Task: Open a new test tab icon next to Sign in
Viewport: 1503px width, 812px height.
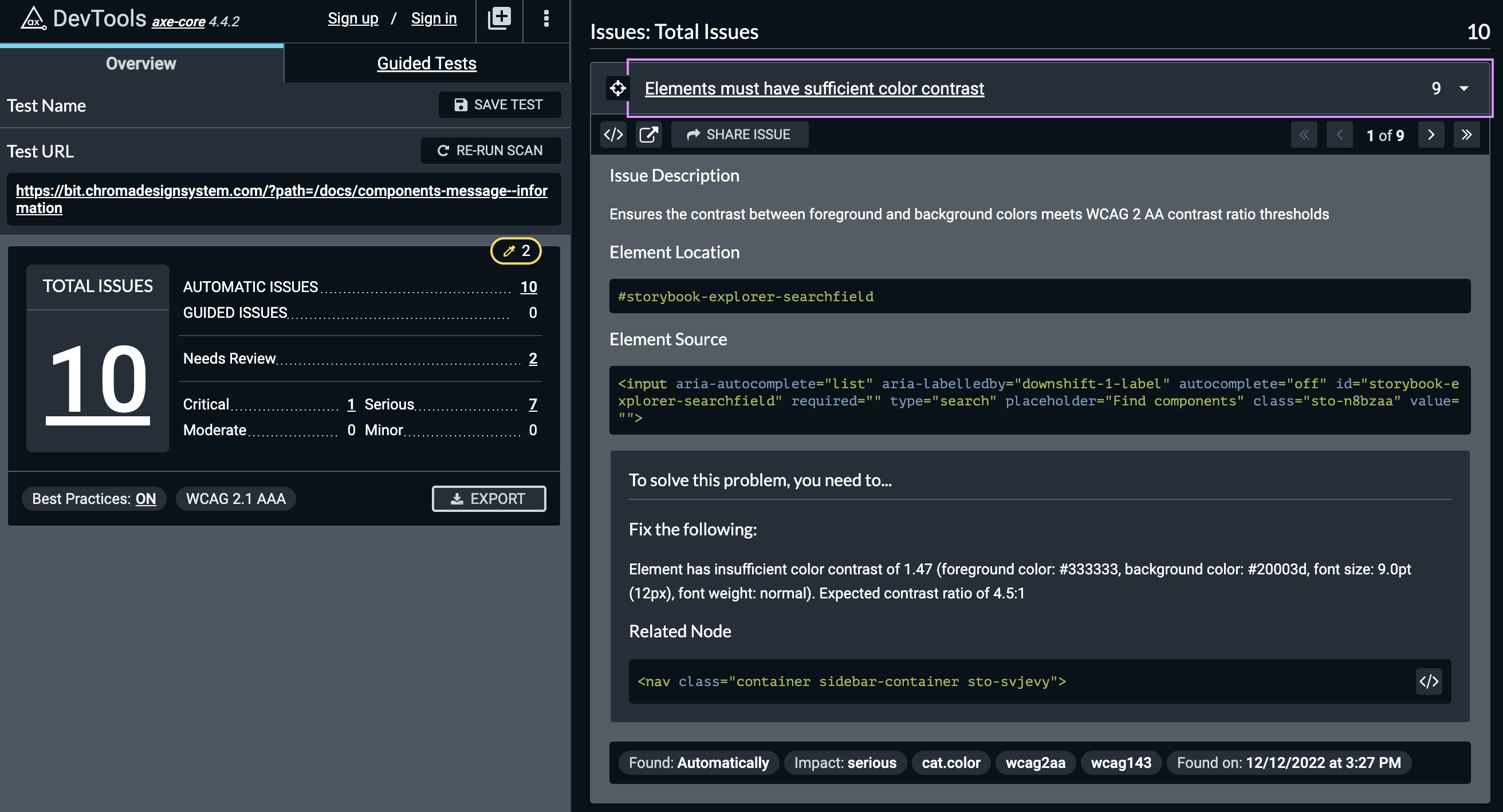Action: (x=499, y=18)
